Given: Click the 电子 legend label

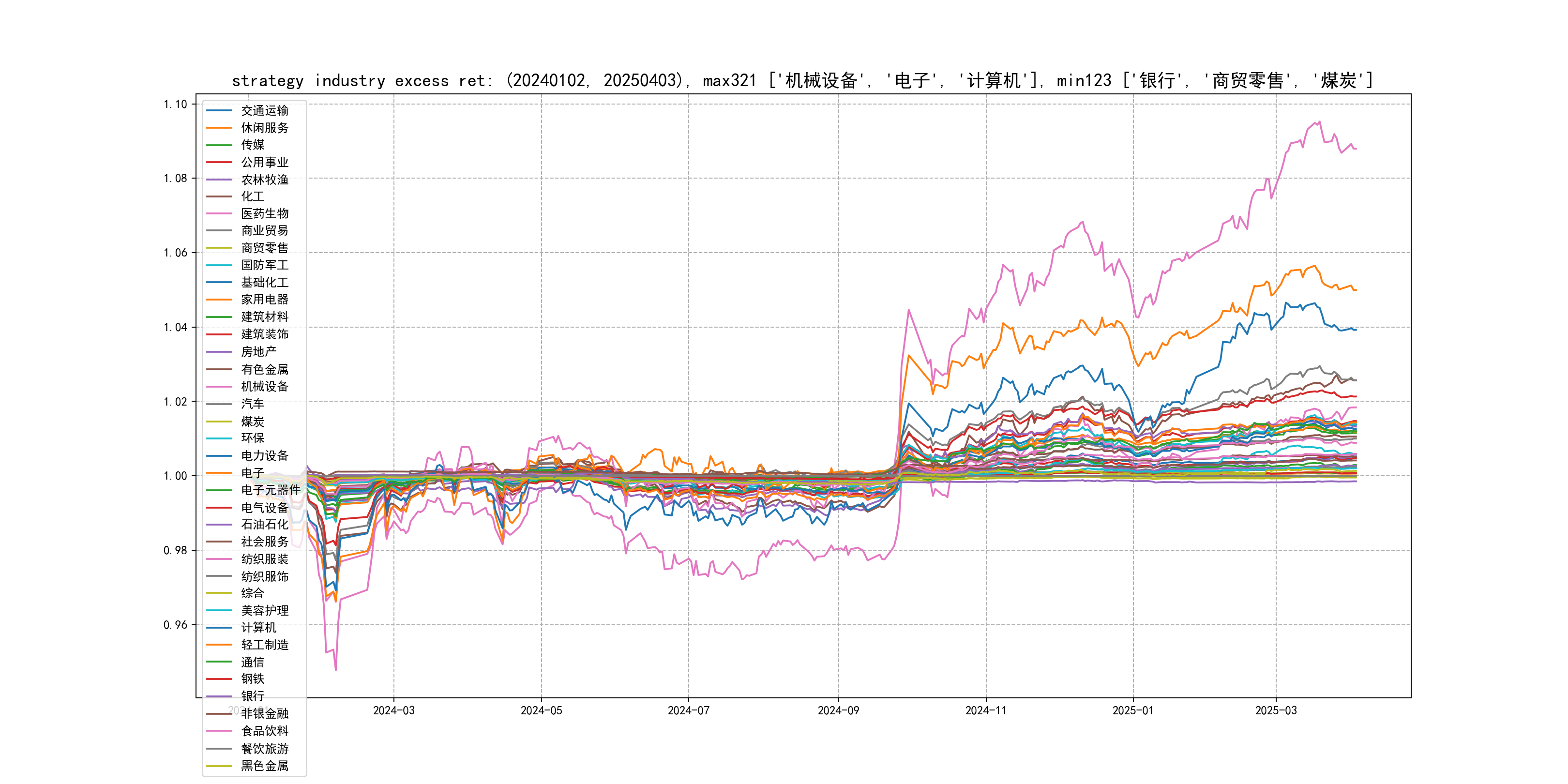Looking at the screenshot, I should pyautogui.click(x=252, y=473).
